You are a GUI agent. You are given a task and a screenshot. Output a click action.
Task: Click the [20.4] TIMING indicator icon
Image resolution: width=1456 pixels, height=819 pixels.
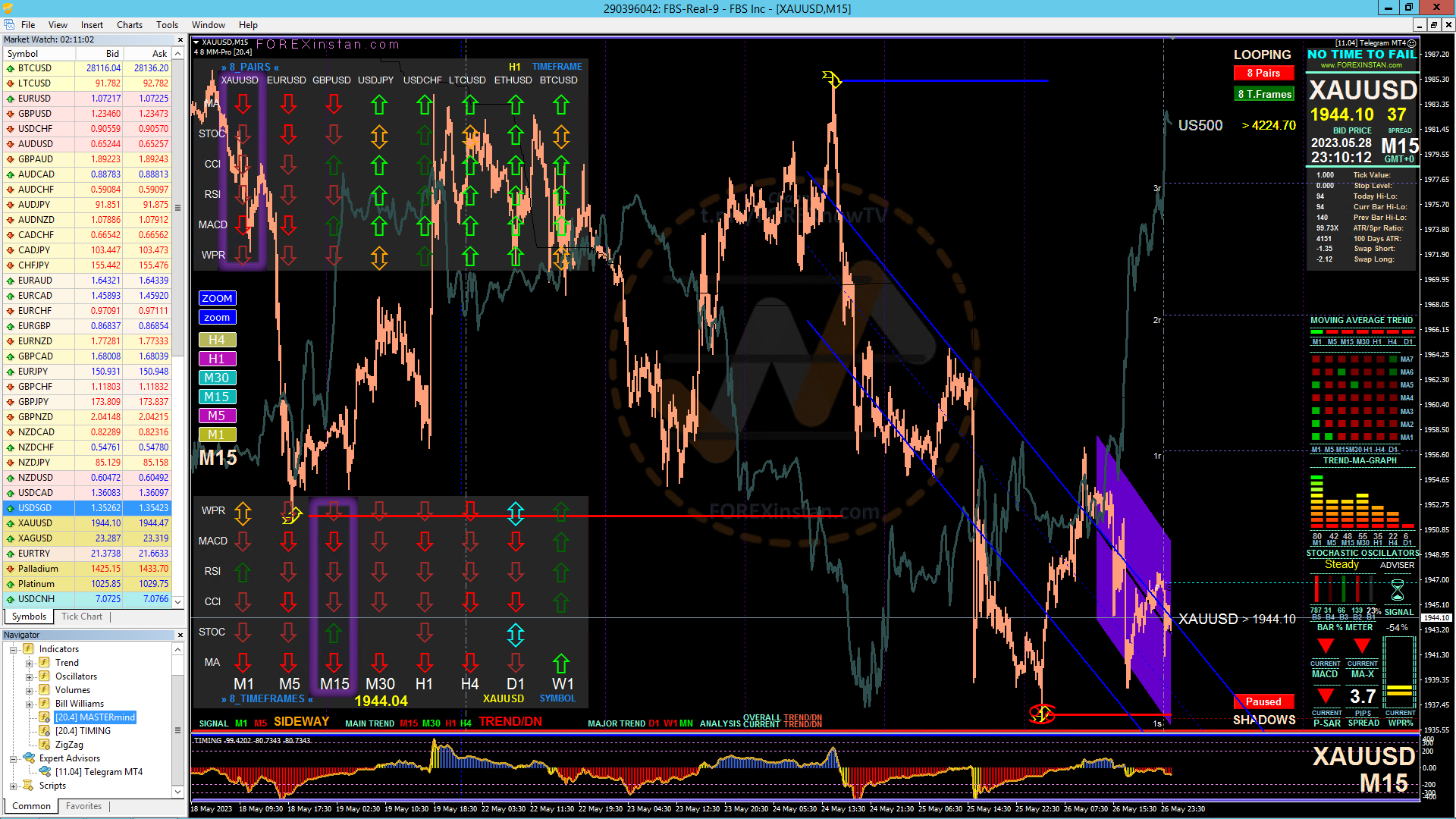(45, 731)
